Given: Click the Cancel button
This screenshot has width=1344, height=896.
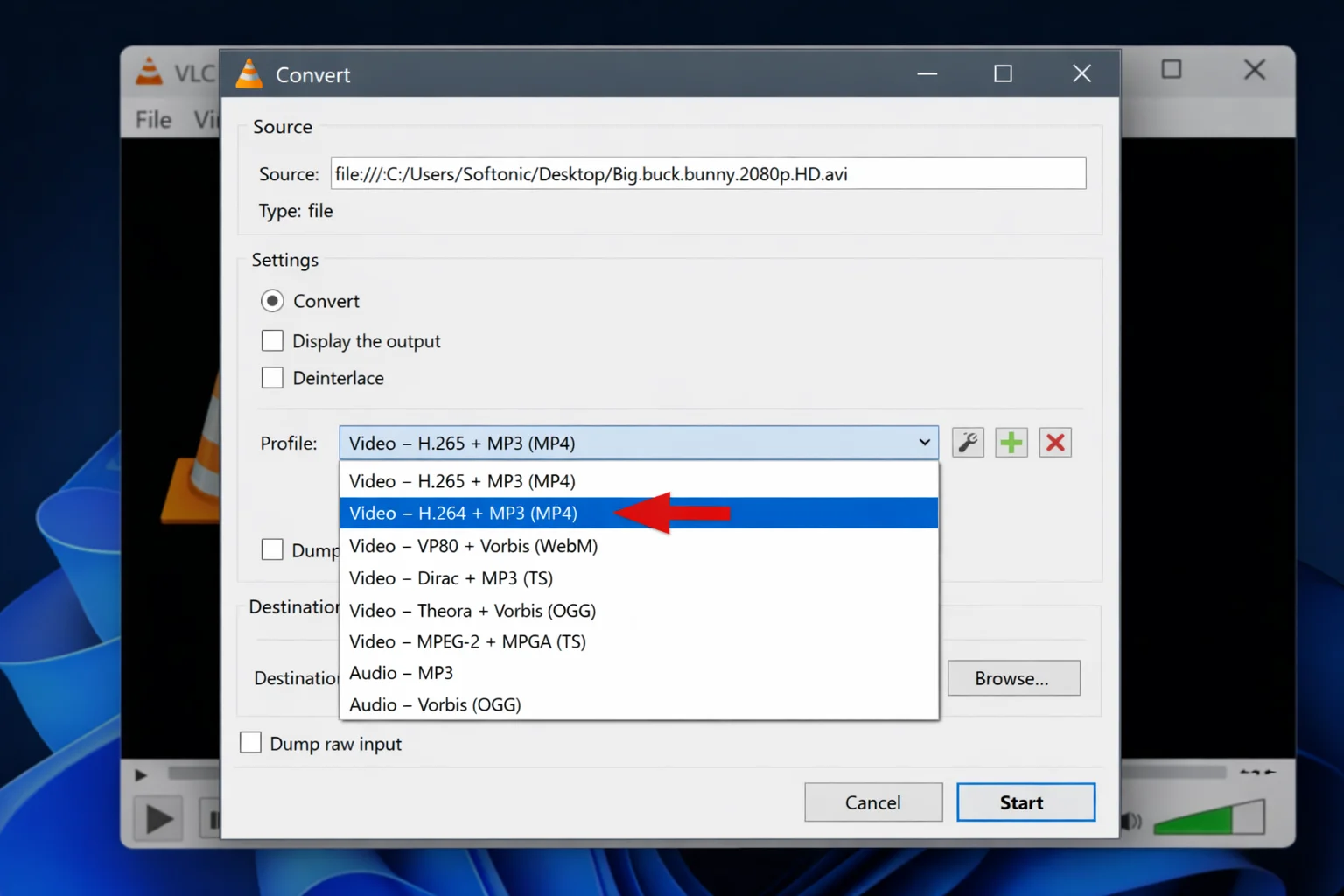Looking at the screenshot, I should 873,802.
